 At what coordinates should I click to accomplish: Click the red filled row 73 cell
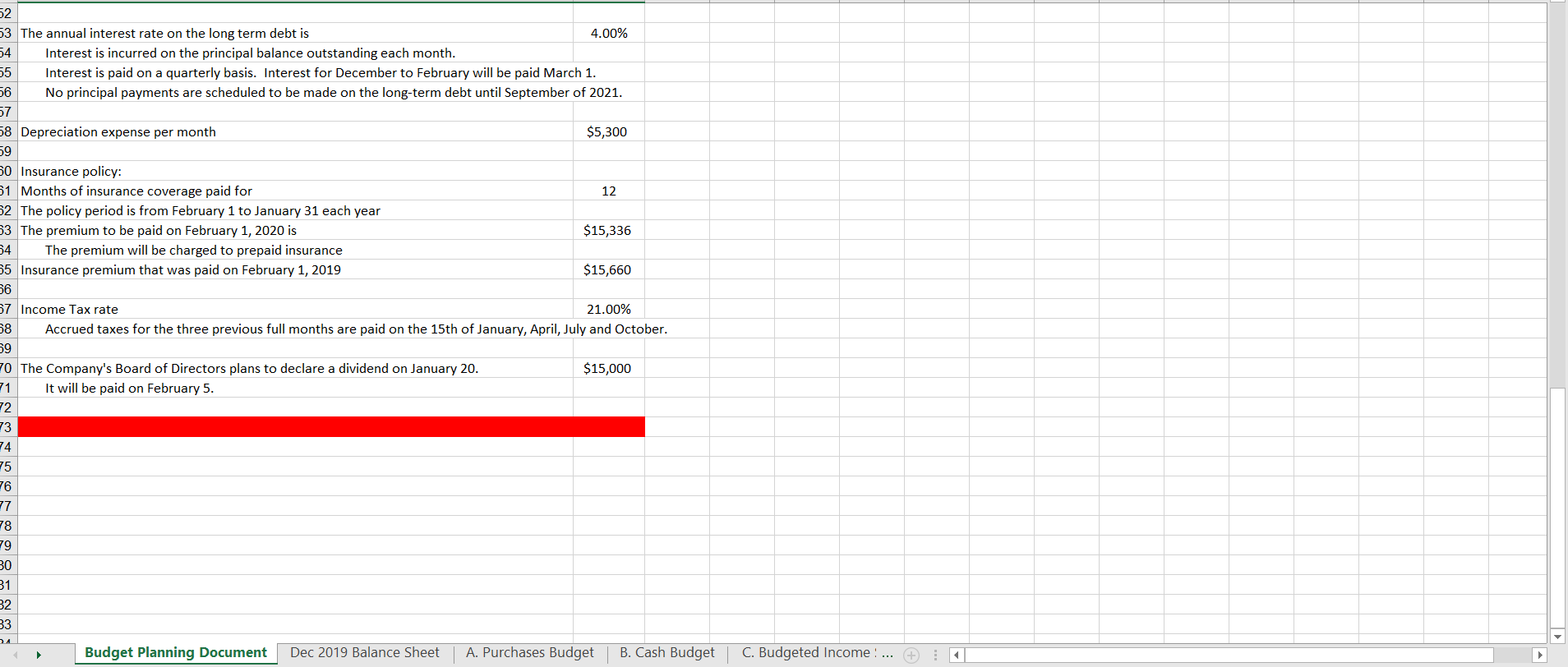pos(331,427)
